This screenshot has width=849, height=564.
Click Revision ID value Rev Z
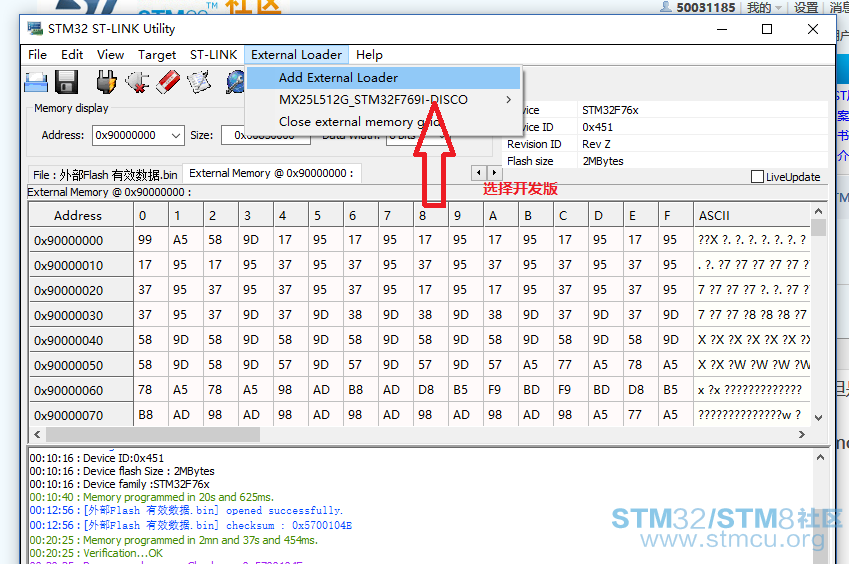click(596, 144)
